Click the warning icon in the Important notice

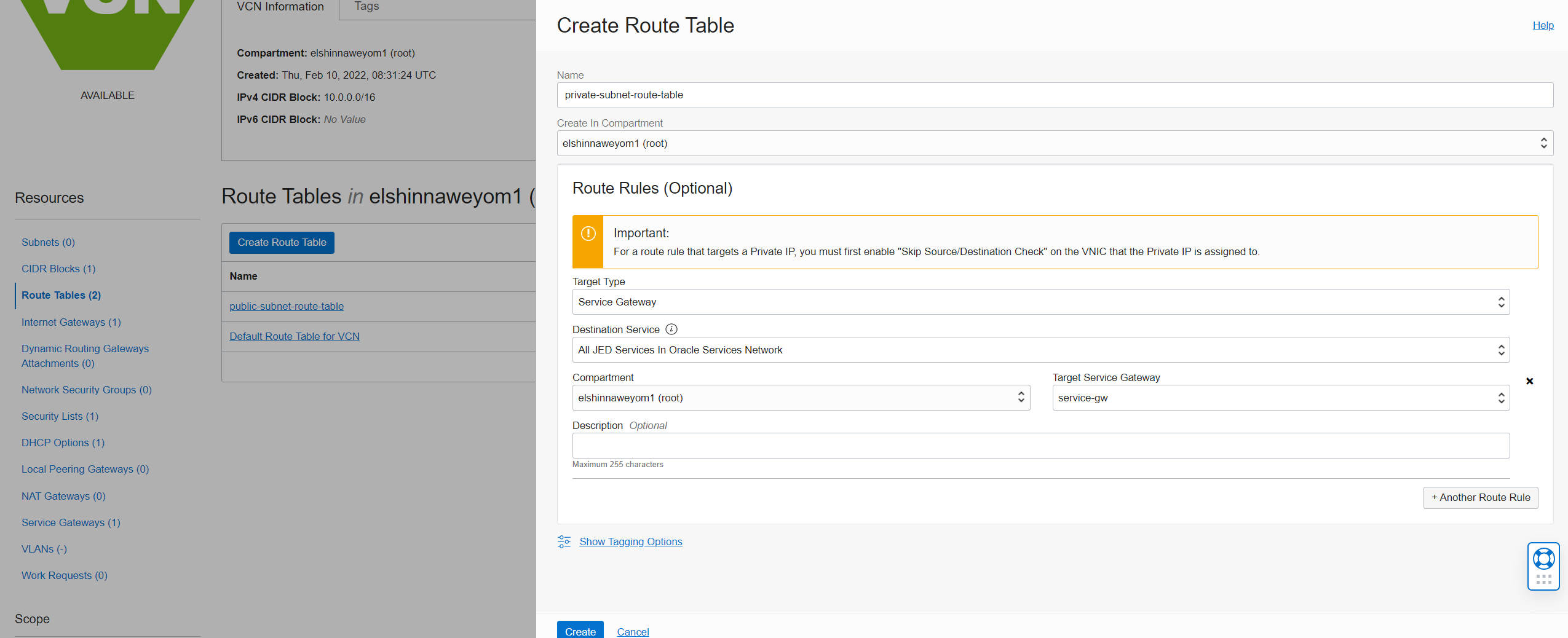(588, 234)
